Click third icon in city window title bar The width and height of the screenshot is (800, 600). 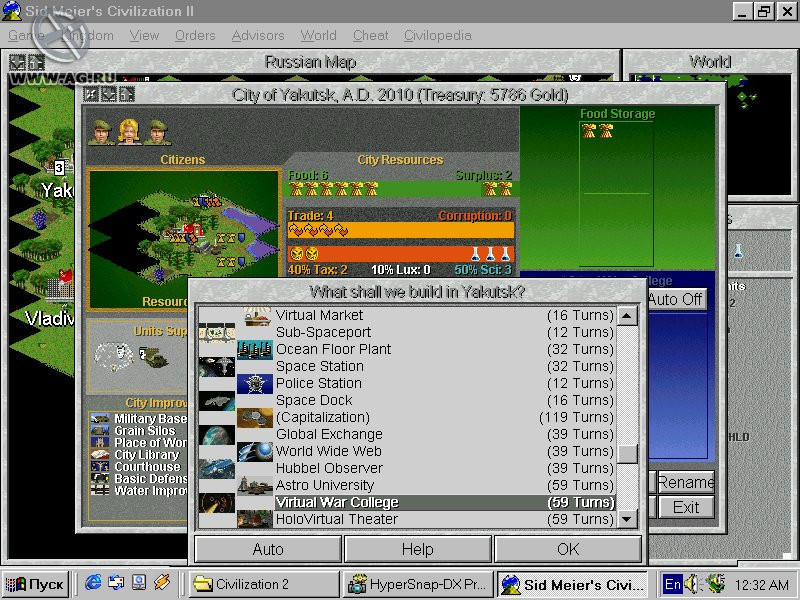click(126, 94)
